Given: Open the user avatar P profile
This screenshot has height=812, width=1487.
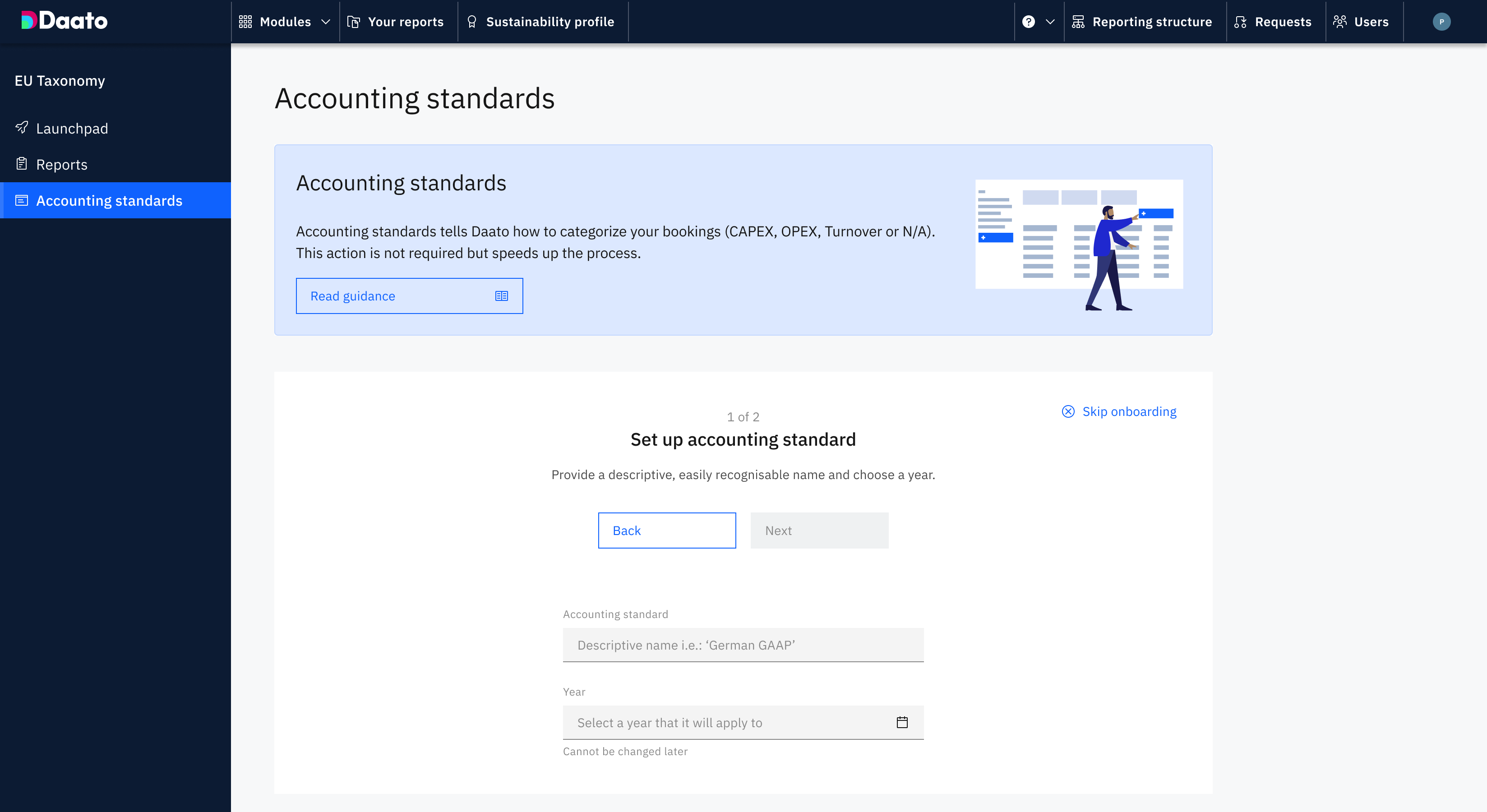Looking at the screenshot, I should pyautogui.click(x=1441, y=22).
